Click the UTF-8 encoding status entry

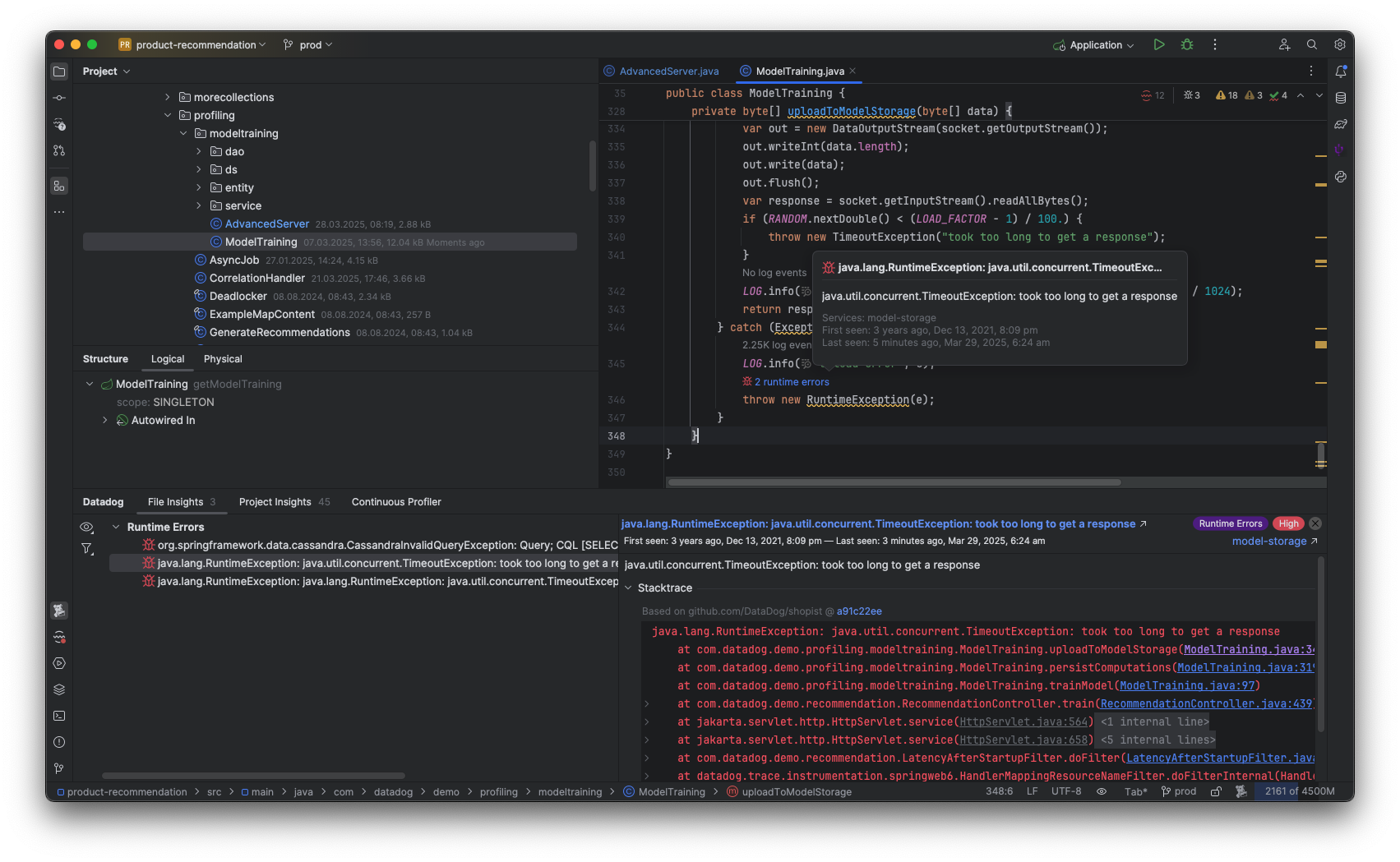click(x=1066, y=791)
